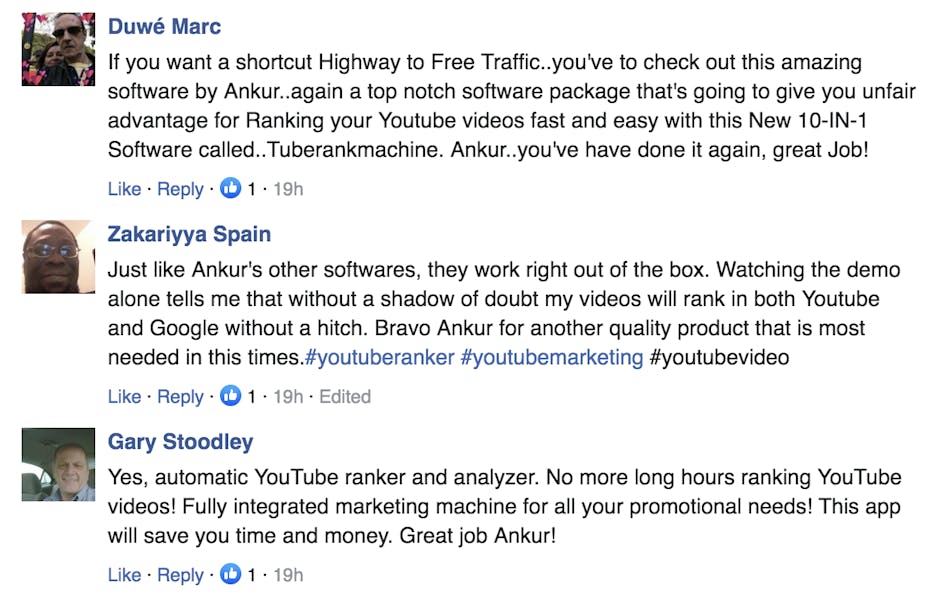The width and height of the screenshot is (938, 606).
Task: Click the like reaction icon on Duwé Marc's comment
Action: (x=231, y=188)
